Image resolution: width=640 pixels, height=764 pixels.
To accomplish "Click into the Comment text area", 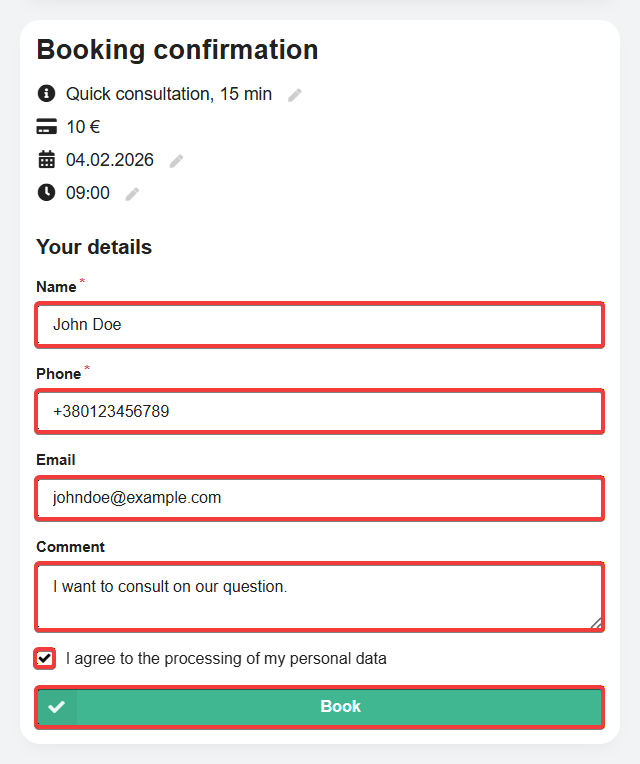I will click(320, 597).
